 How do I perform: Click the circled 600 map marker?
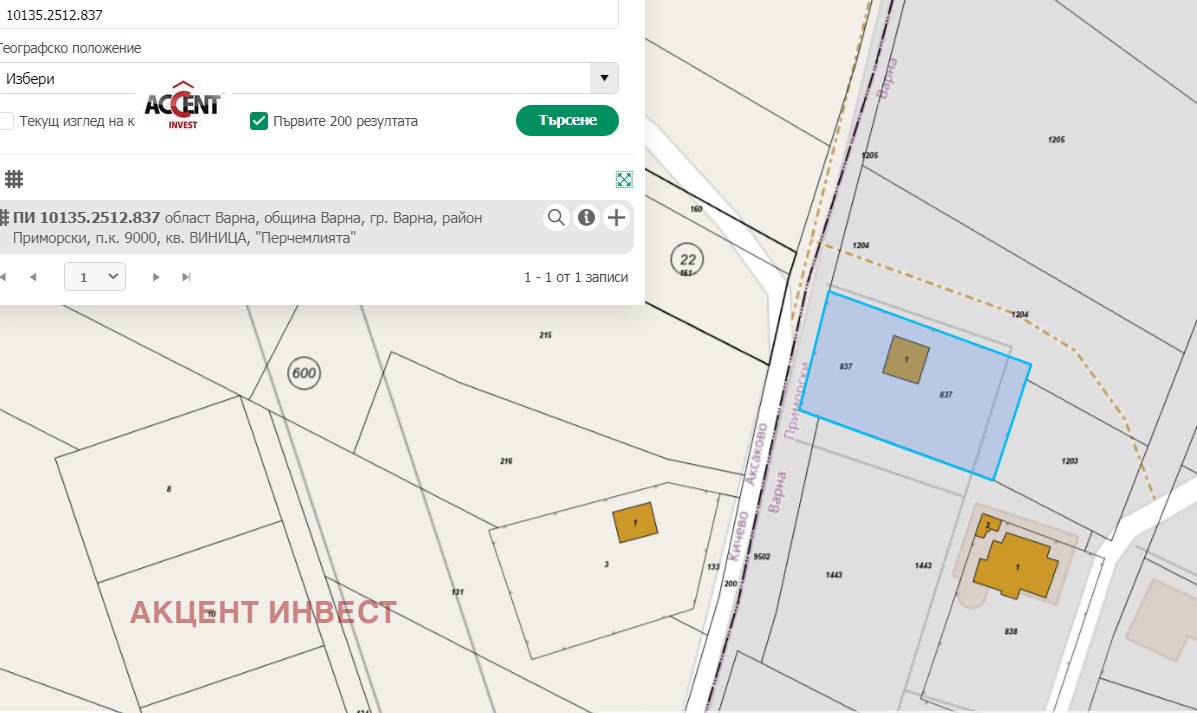pos(304,374)
